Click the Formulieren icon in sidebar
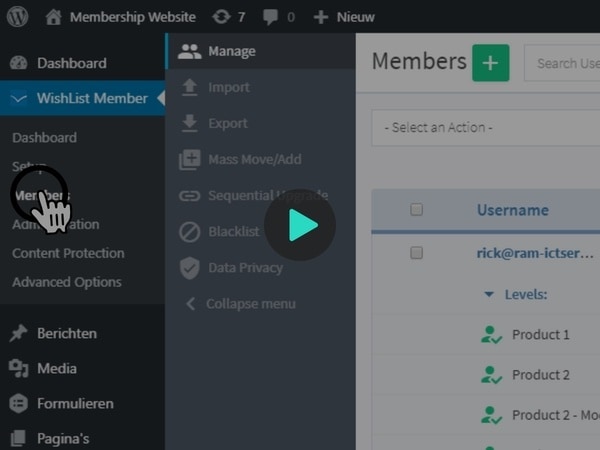Viewport: 600px width, 450px height. [18, 404]
